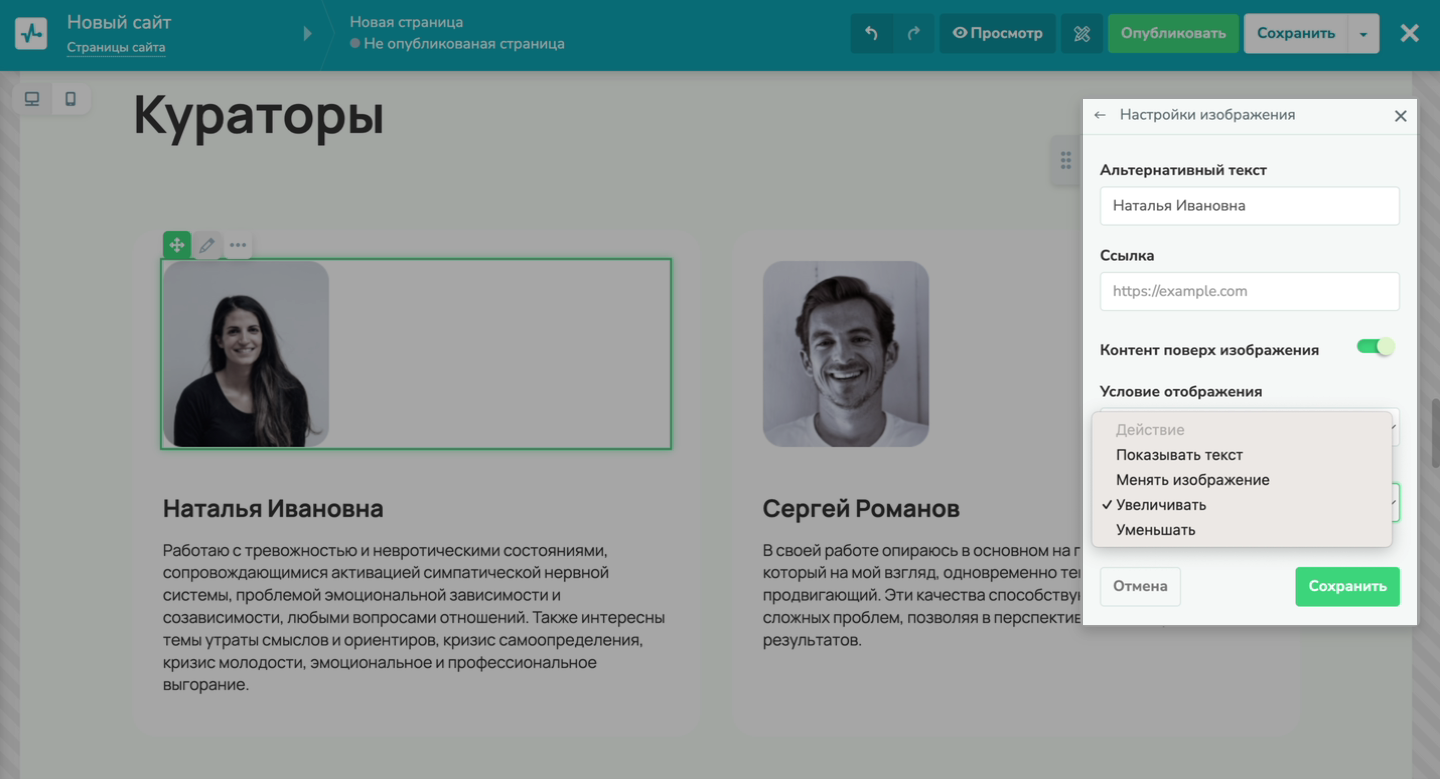Click the design tools icon beside Просмотр

pos(1081,33)
